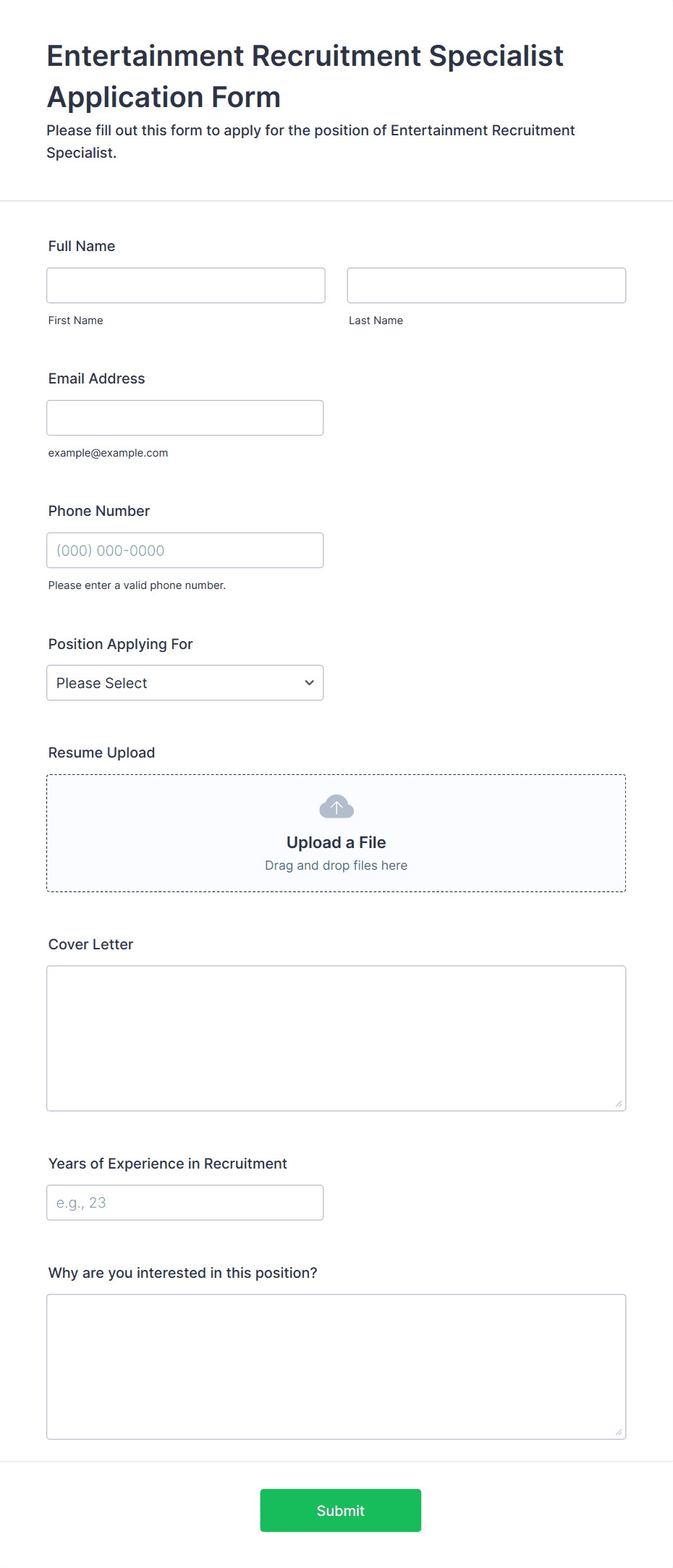Focus the Last Name field
This screenshot has width=673, height=1568.
pyautogui.click(x=486, y=286)
